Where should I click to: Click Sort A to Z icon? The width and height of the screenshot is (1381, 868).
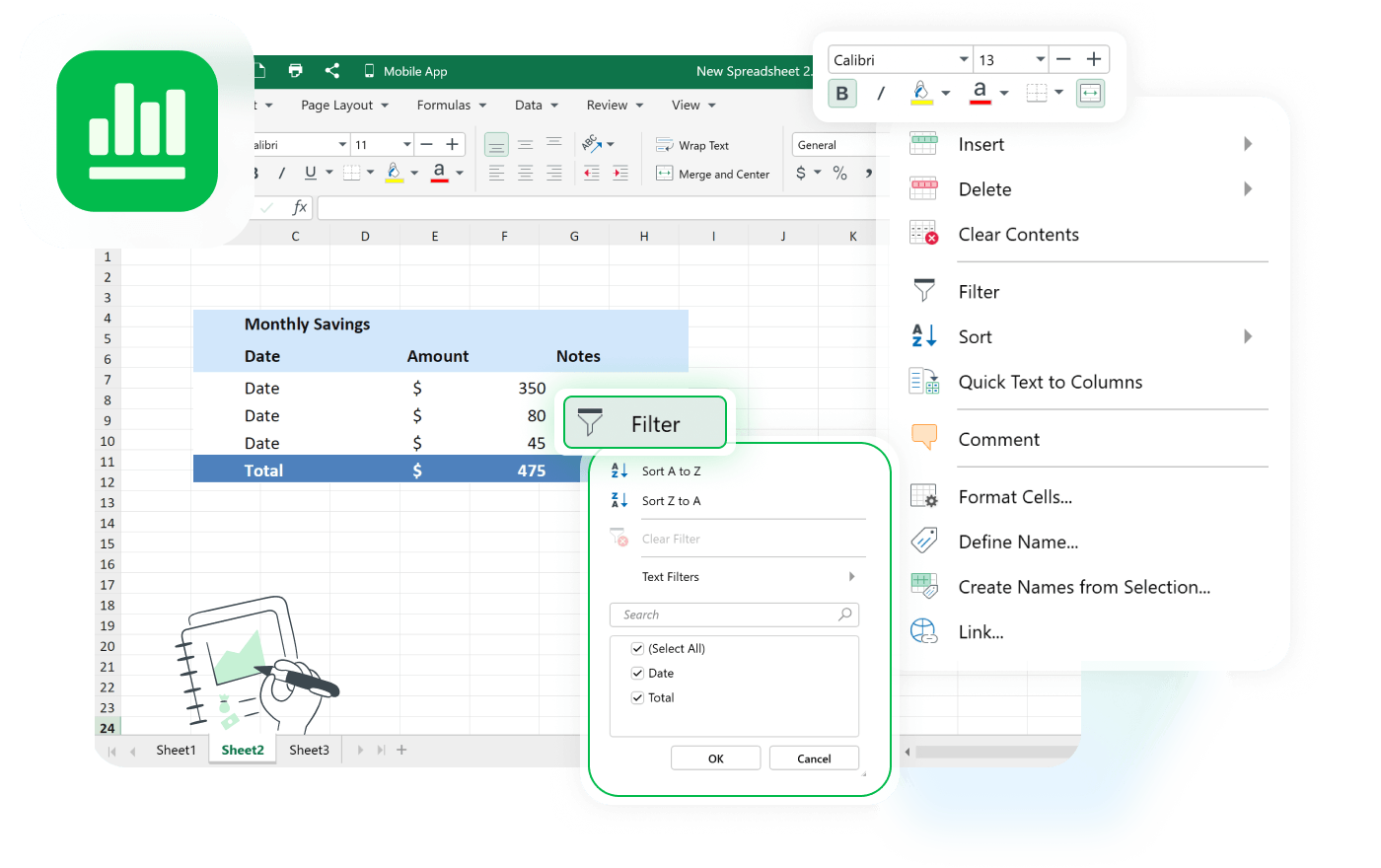pos(619,471)
